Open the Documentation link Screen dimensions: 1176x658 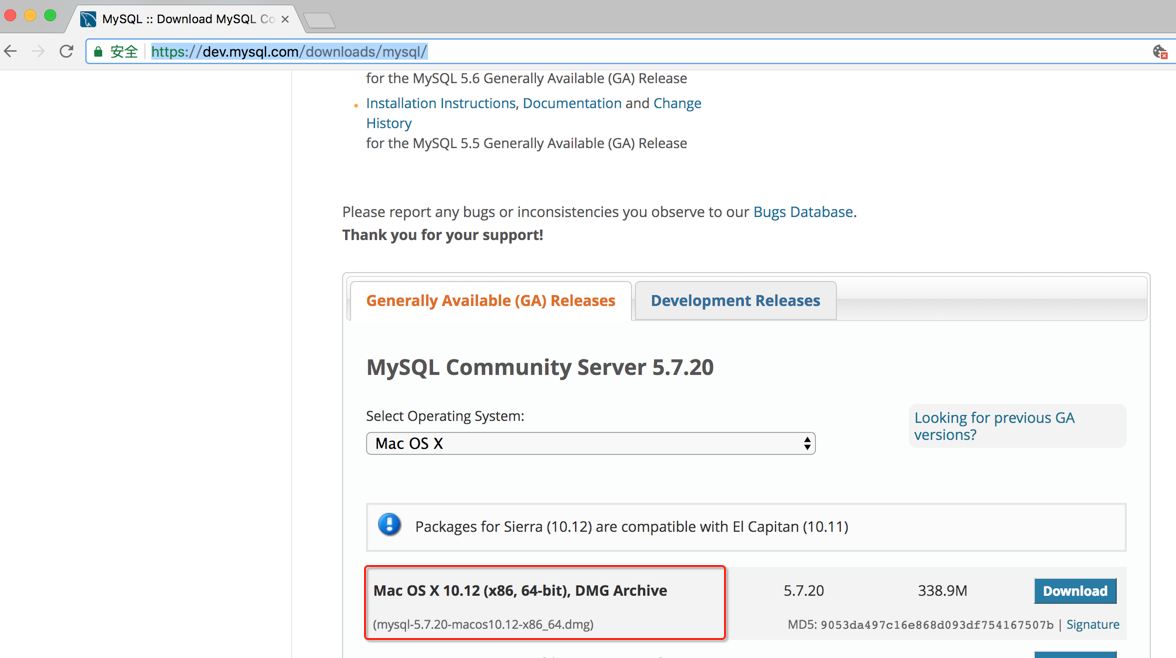572,103
